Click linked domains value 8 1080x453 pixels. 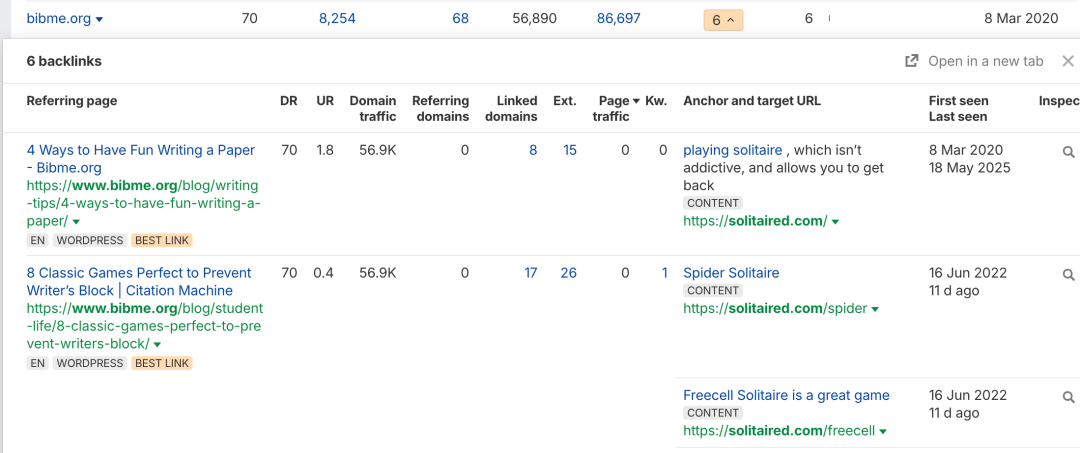point(533,150)
